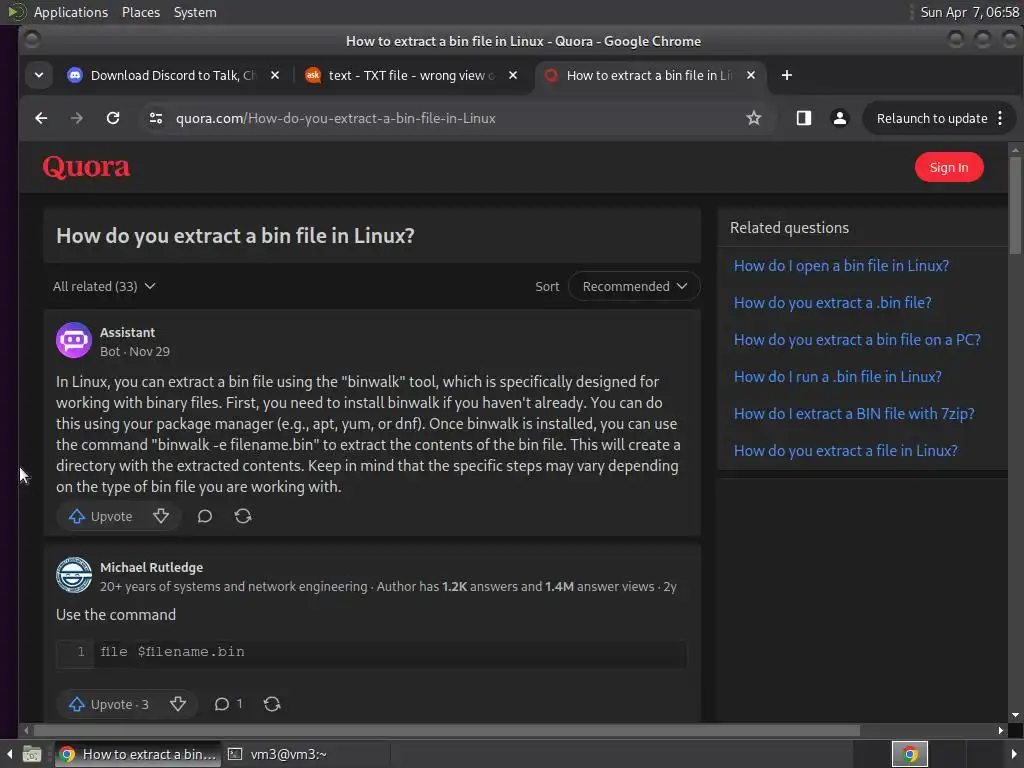This screenshot has width=1024, height=768.
Task: Open the Places menu
Action: click(140, 12)
